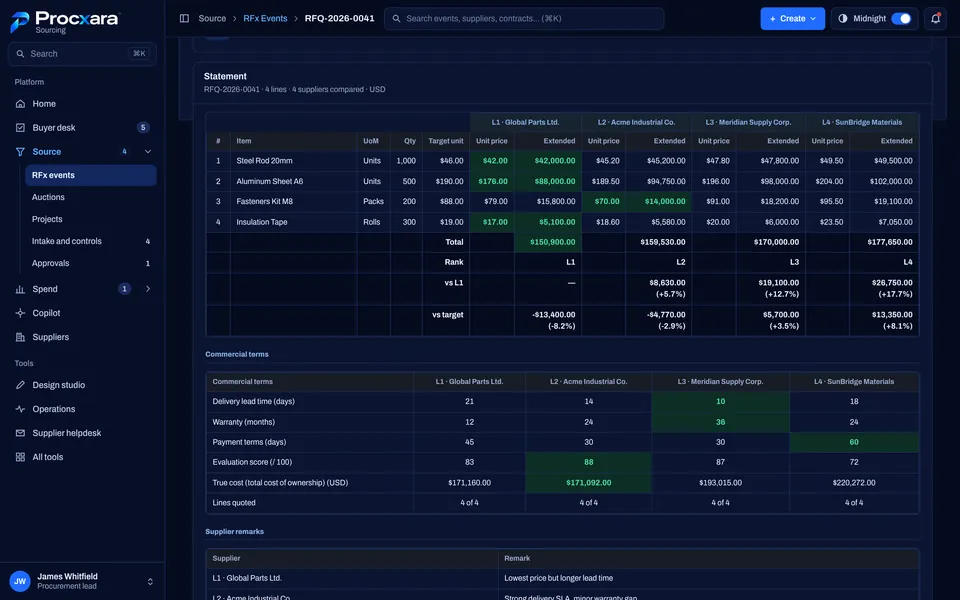The height and width of the screenshot is (600, 960).
Task: Select the L2 · Acme Industrial Co. price column header
Action: 636,122
